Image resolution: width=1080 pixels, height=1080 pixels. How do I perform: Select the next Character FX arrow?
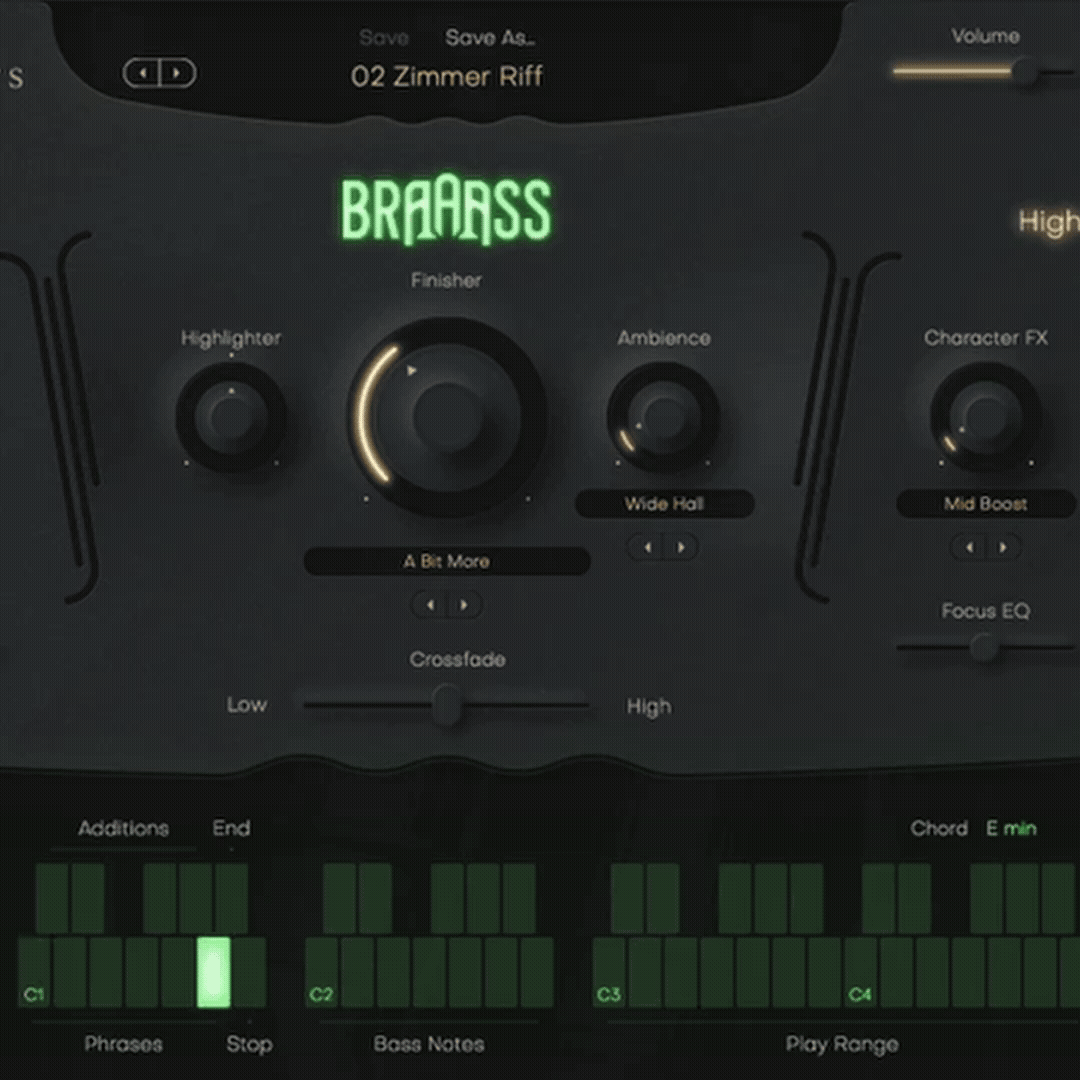(x=1004, y=548)
